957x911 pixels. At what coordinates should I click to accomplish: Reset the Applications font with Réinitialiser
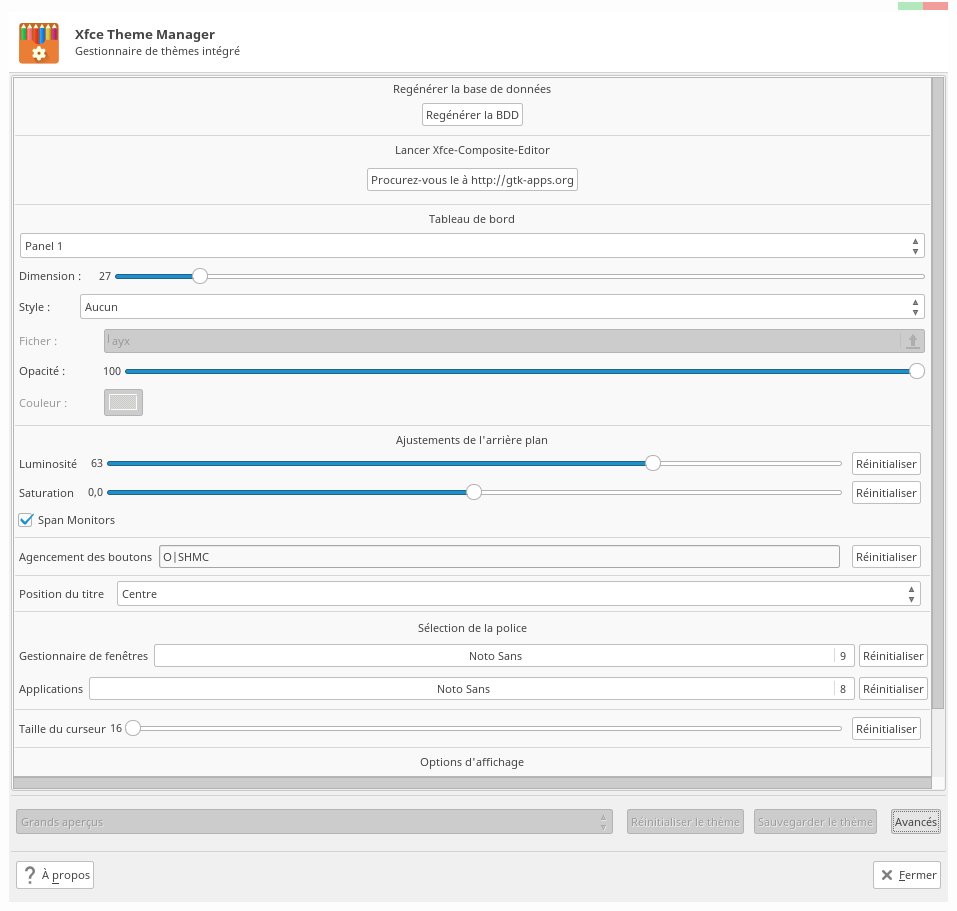tap(893, 688)
